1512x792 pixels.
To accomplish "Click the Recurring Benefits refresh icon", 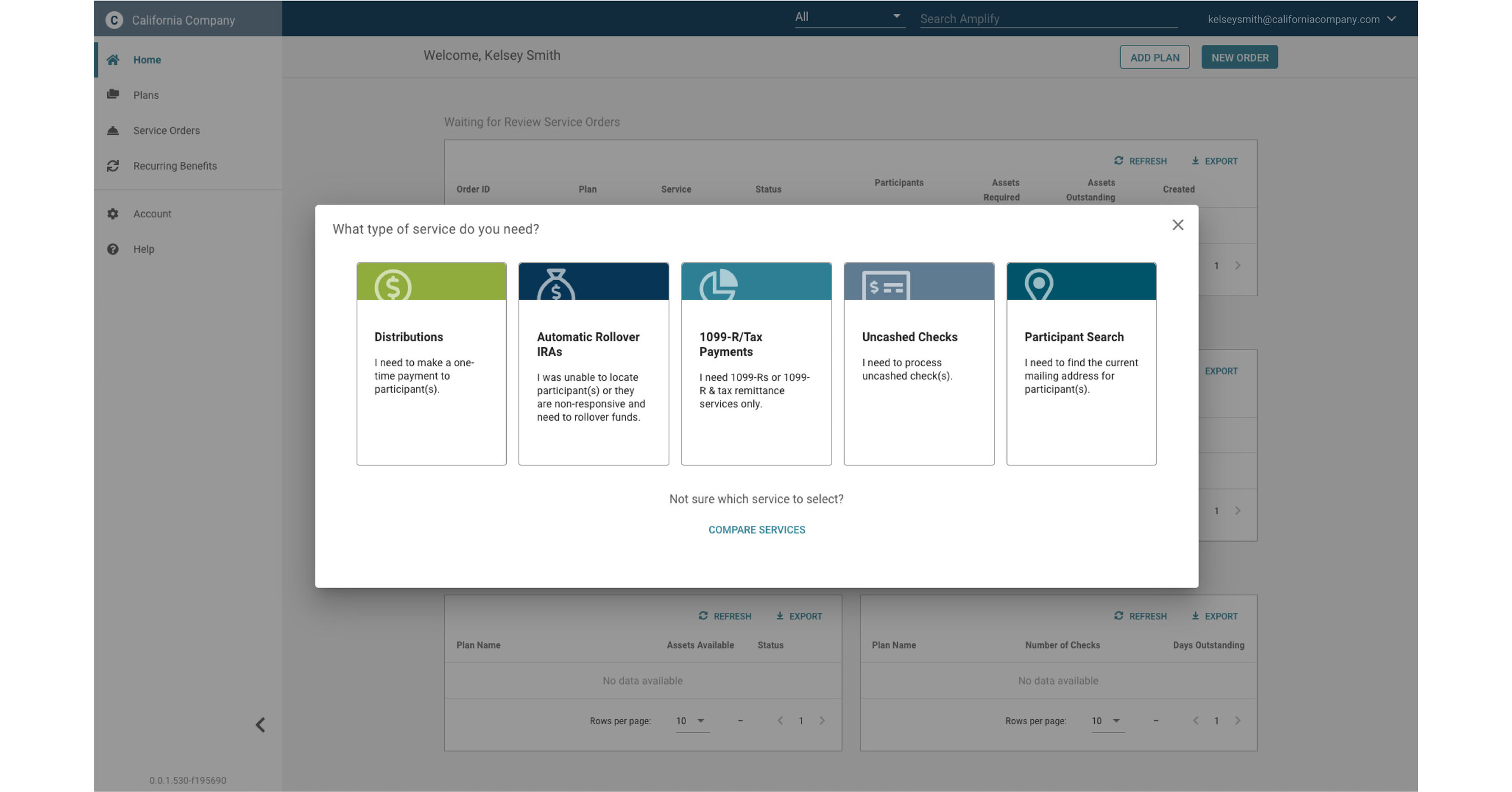I will pyautogui.click(x=113, y=166).
